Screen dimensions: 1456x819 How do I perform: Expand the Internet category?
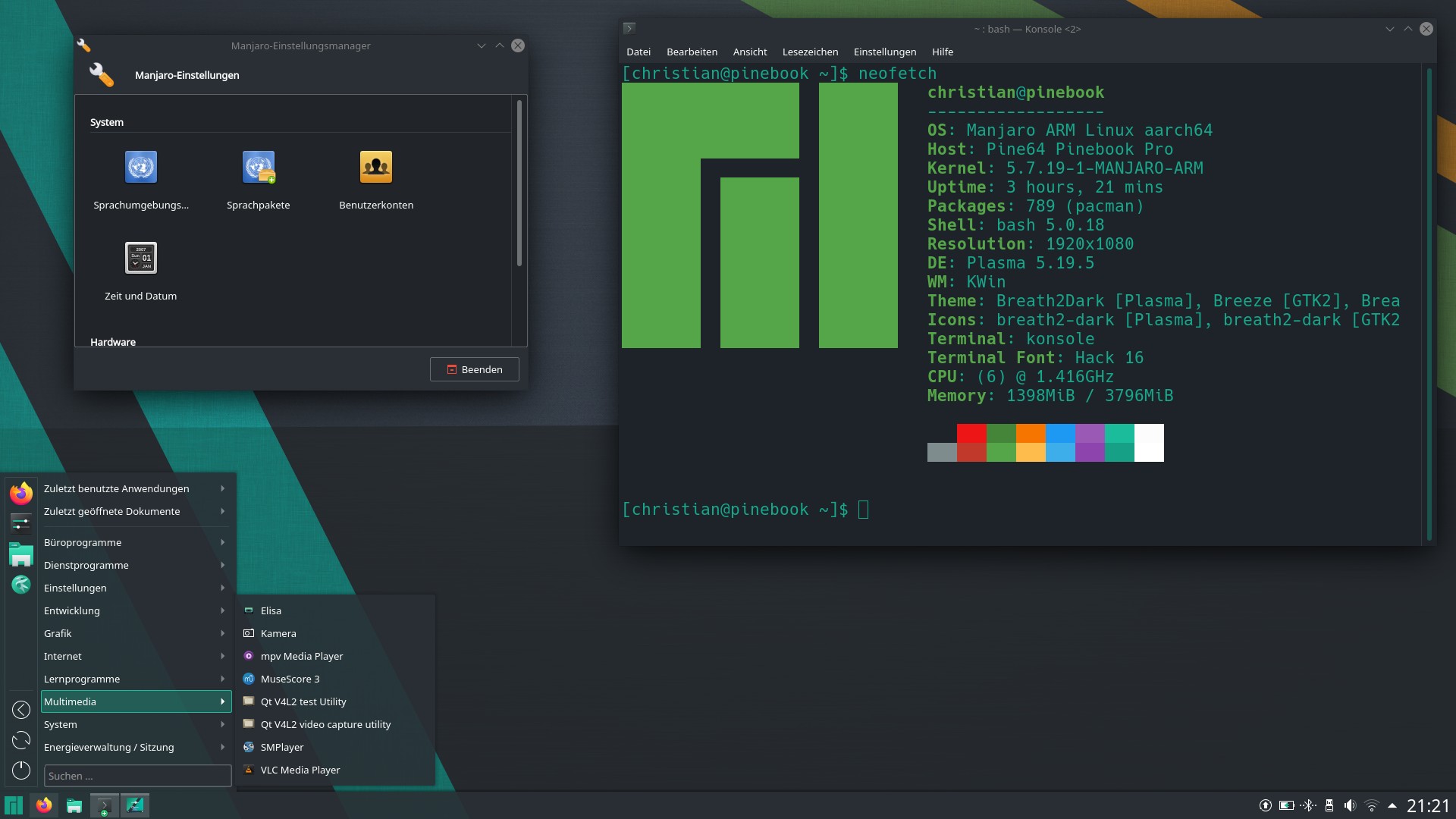[136, 657]
